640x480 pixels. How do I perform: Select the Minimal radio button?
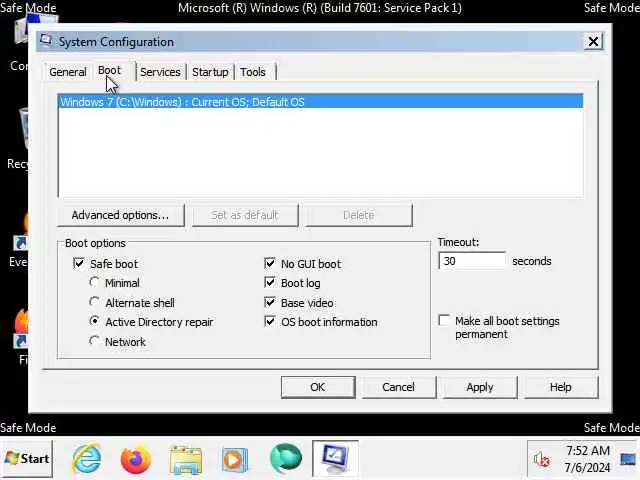[x=94, y=282]
